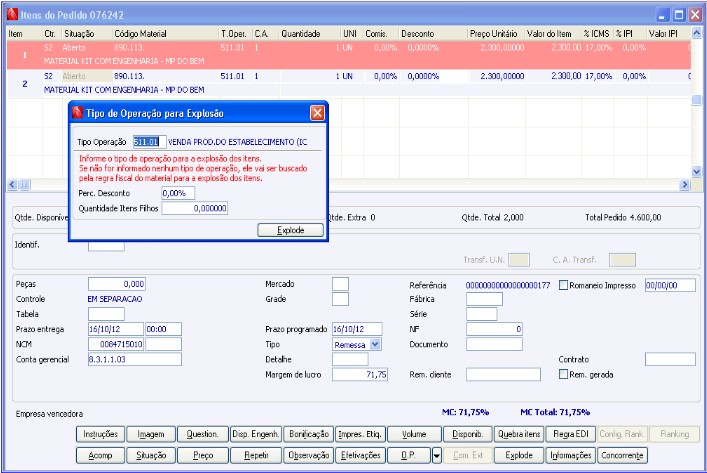
Task: Click the Contrato input field
Action: point(670,359)
